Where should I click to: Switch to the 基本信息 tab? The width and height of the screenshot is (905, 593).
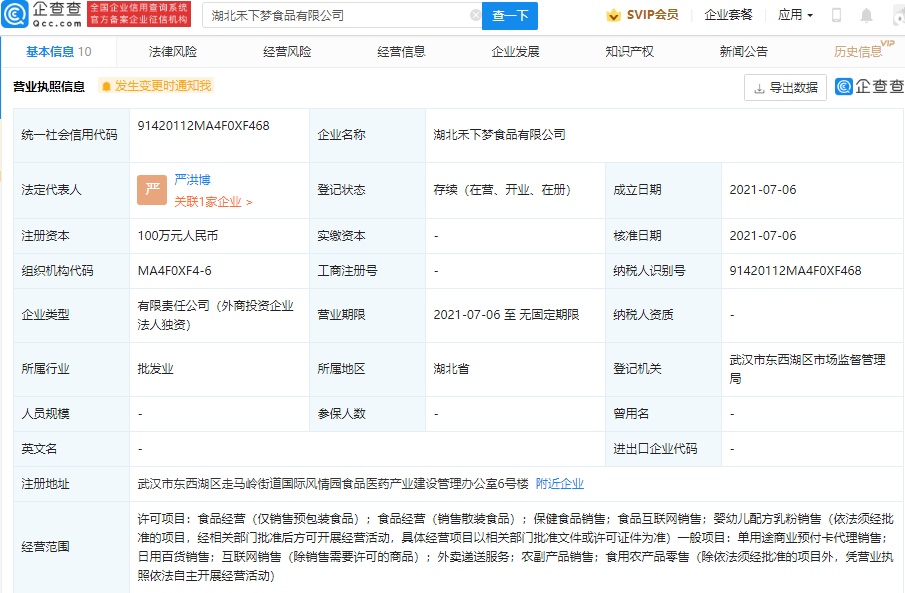coord(58,52)
